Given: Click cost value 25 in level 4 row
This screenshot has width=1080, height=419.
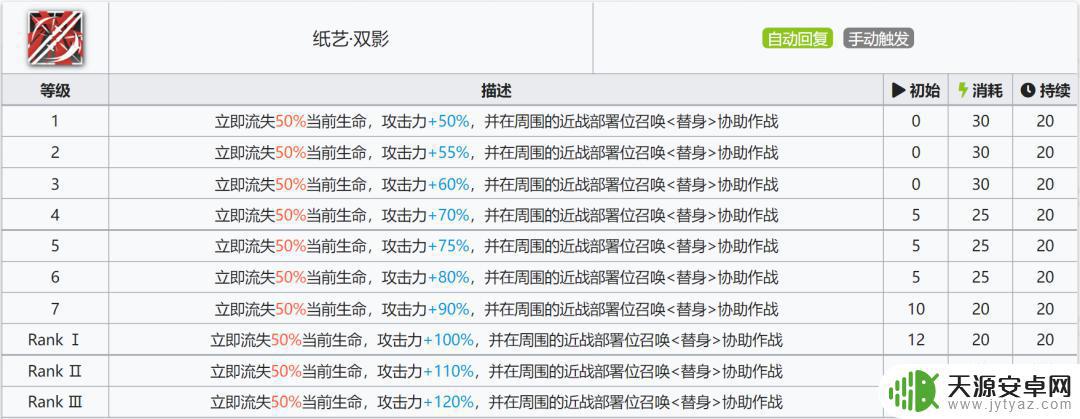Looking at the screenshot, I should [981, 215].
